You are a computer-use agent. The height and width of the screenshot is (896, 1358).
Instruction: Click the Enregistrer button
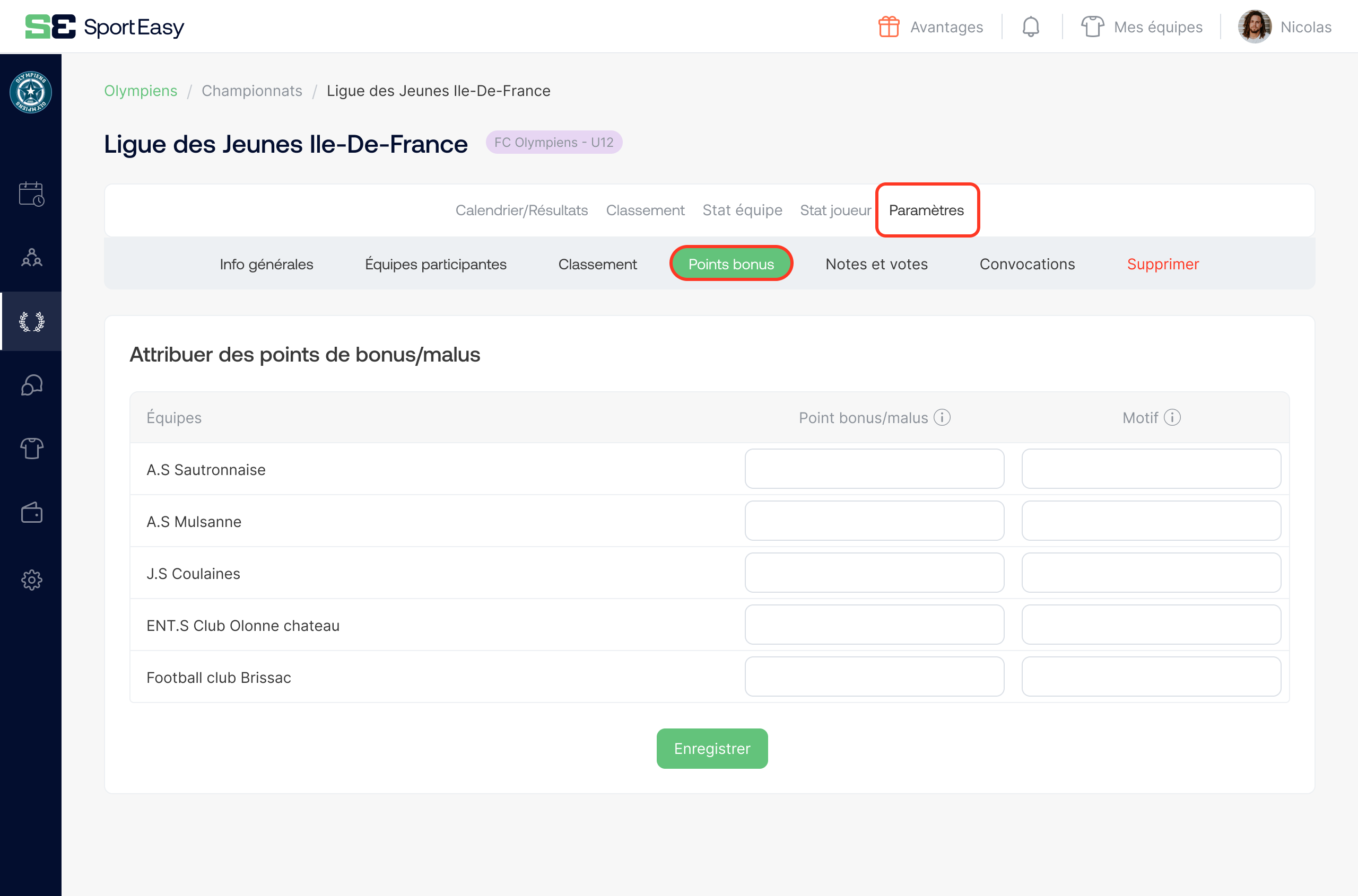[712, 749]
